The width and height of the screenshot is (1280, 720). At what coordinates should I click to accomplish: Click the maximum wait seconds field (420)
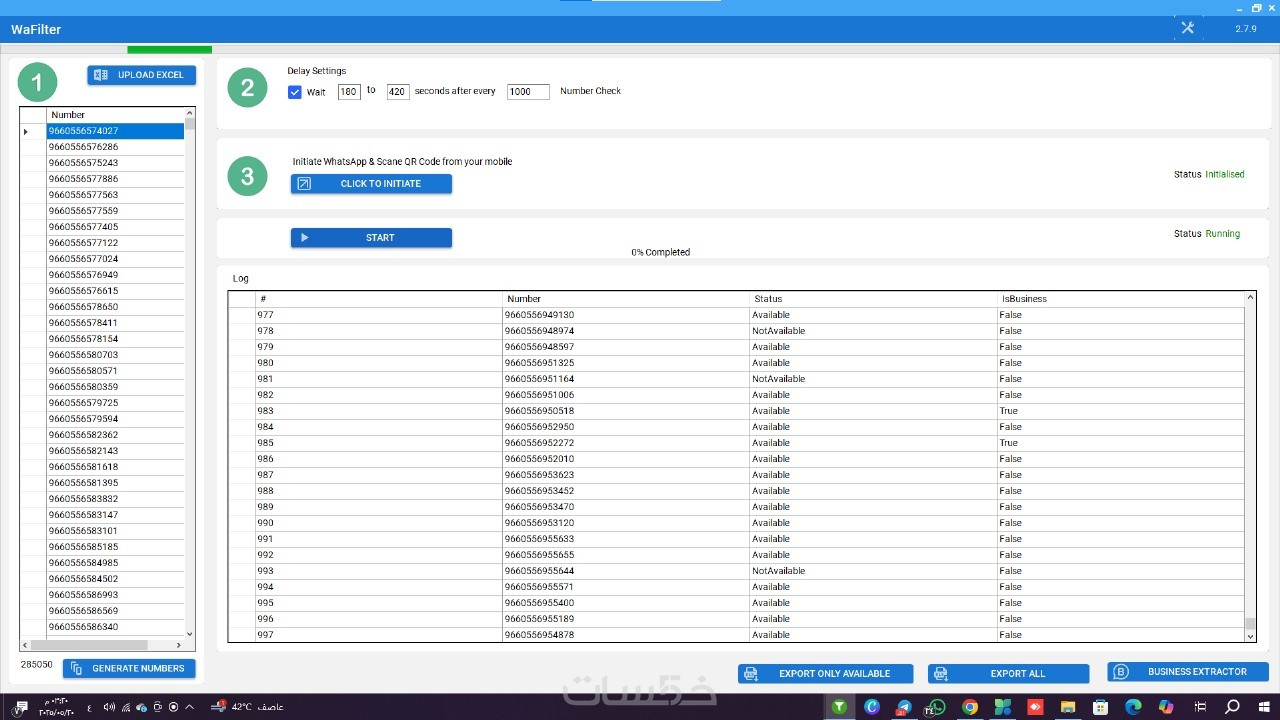click(398, 92)
